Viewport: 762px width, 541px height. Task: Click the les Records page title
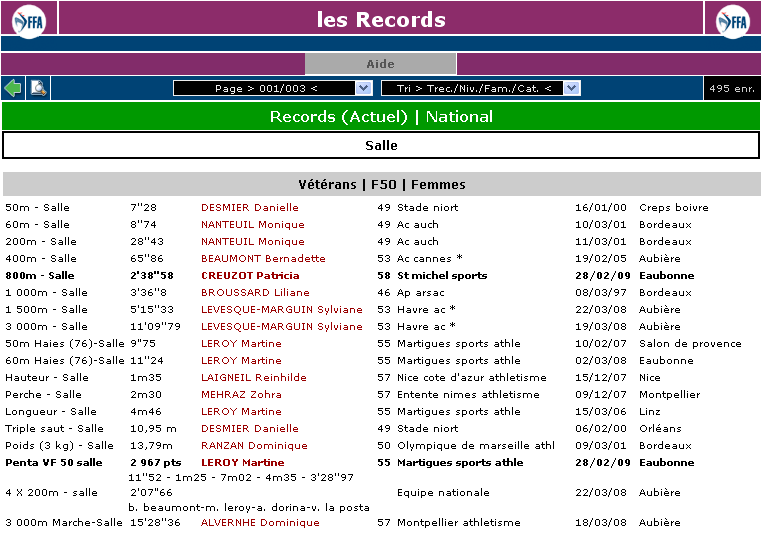click(x=381, y=19)
